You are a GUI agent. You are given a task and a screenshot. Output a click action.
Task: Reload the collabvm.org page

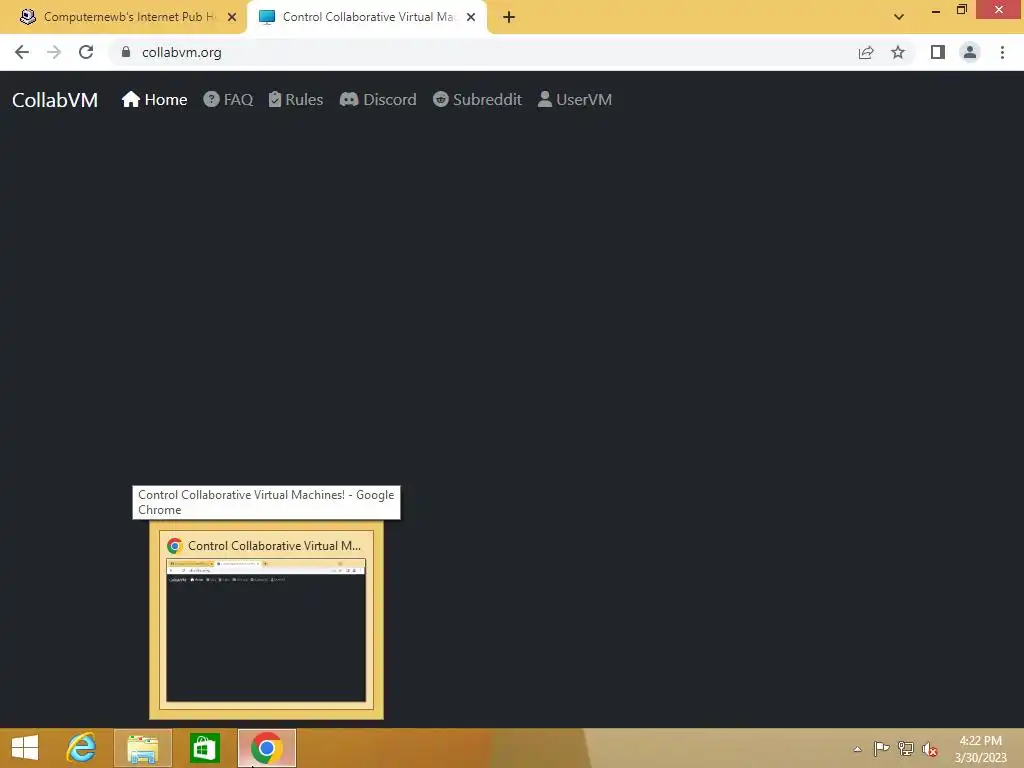pyautogui.click(x=86, y=52)
